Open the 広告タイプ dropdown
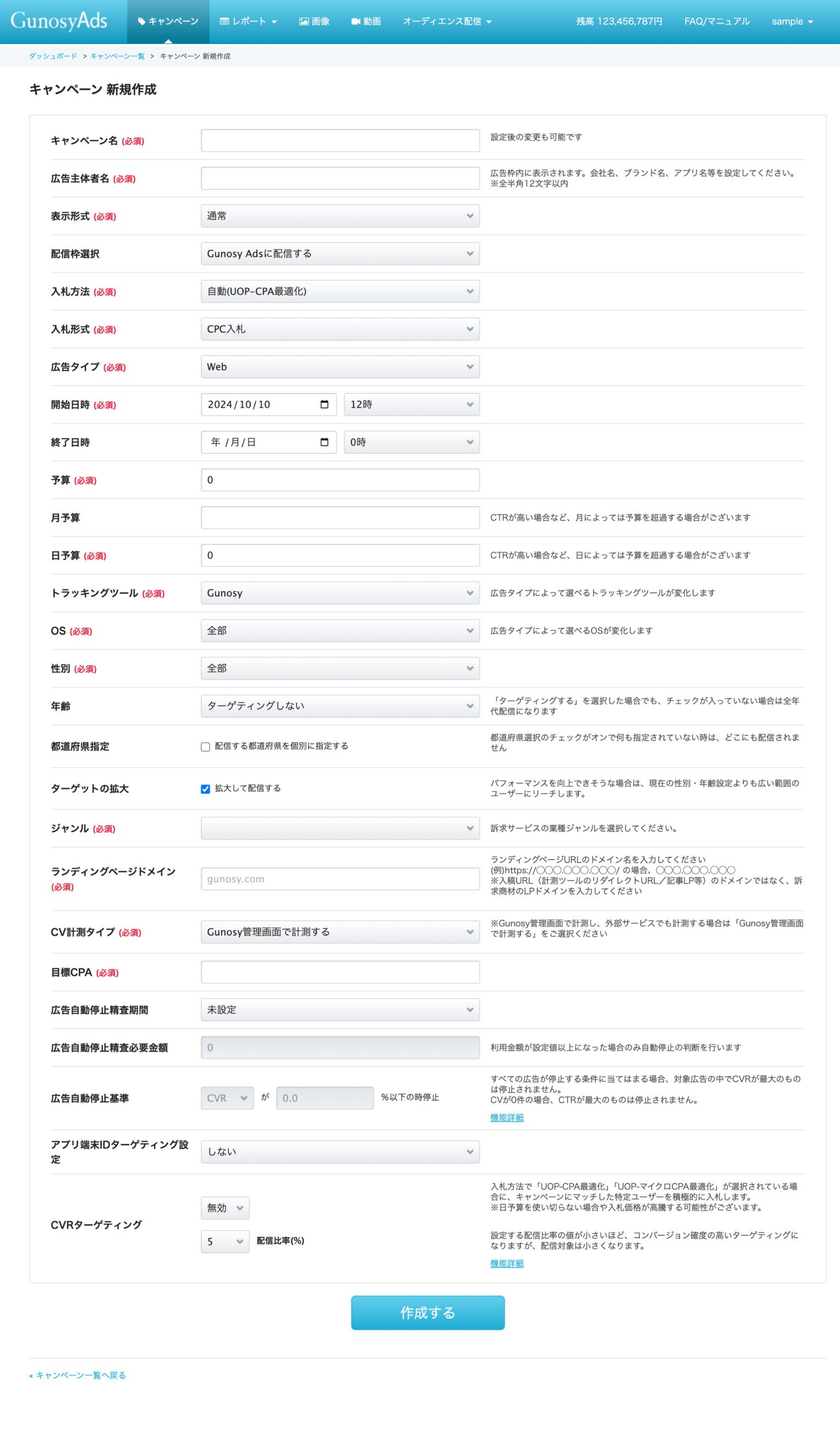 pyautogui.click(x=340, y=367)
